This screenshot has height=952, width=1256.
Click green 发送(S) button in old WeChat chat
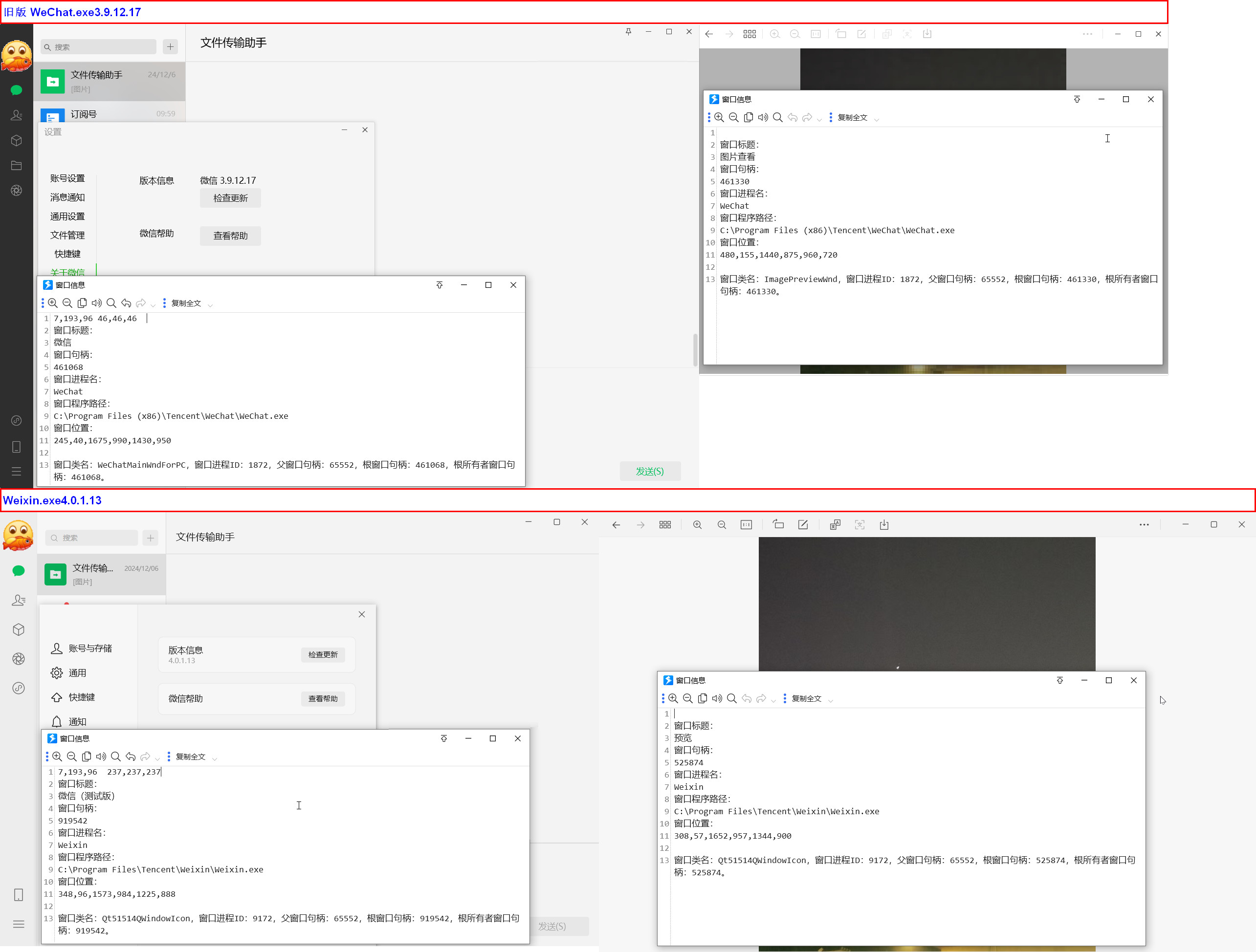coord(650,471)
